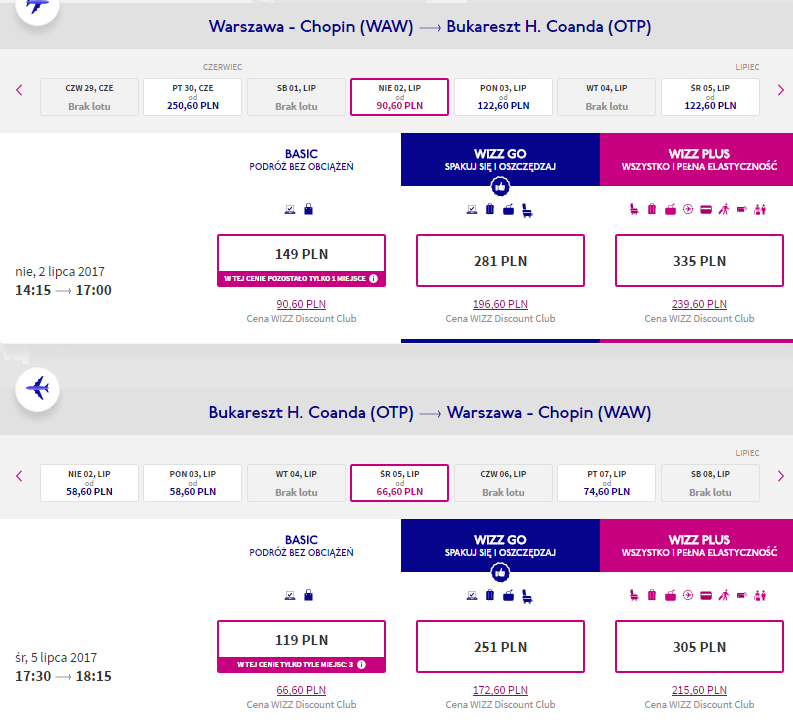
Task: Click online check-in laptop icon under outbound WIZZ GO
Action: click(472, 209)
